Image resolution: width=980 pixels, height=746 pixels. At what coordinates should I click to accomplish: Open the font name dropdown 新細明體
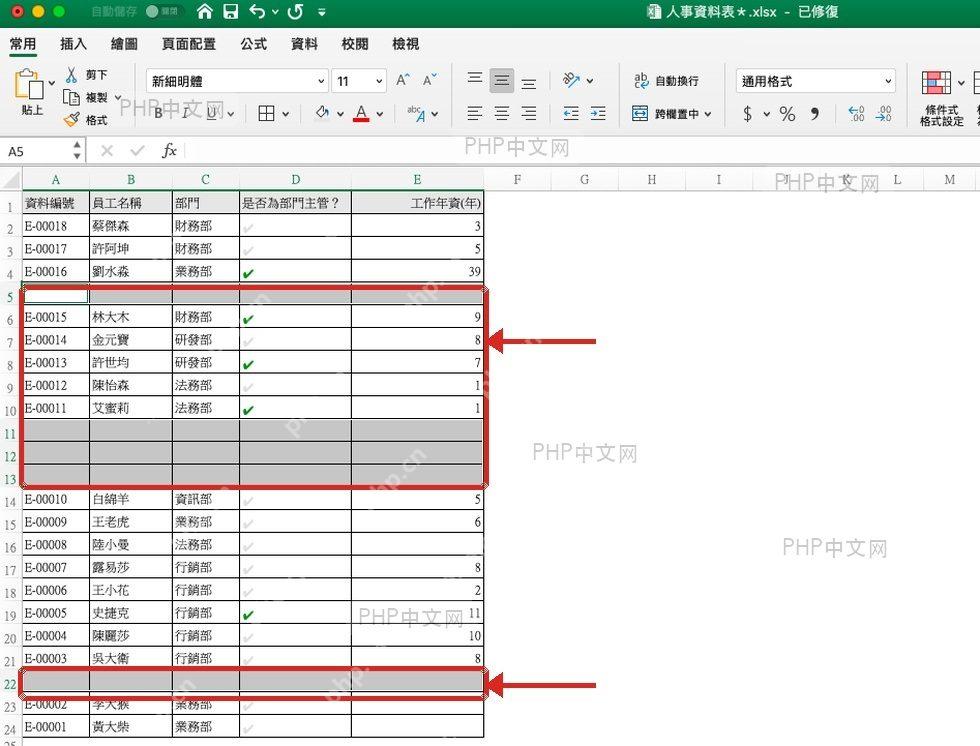click(321, 81)
